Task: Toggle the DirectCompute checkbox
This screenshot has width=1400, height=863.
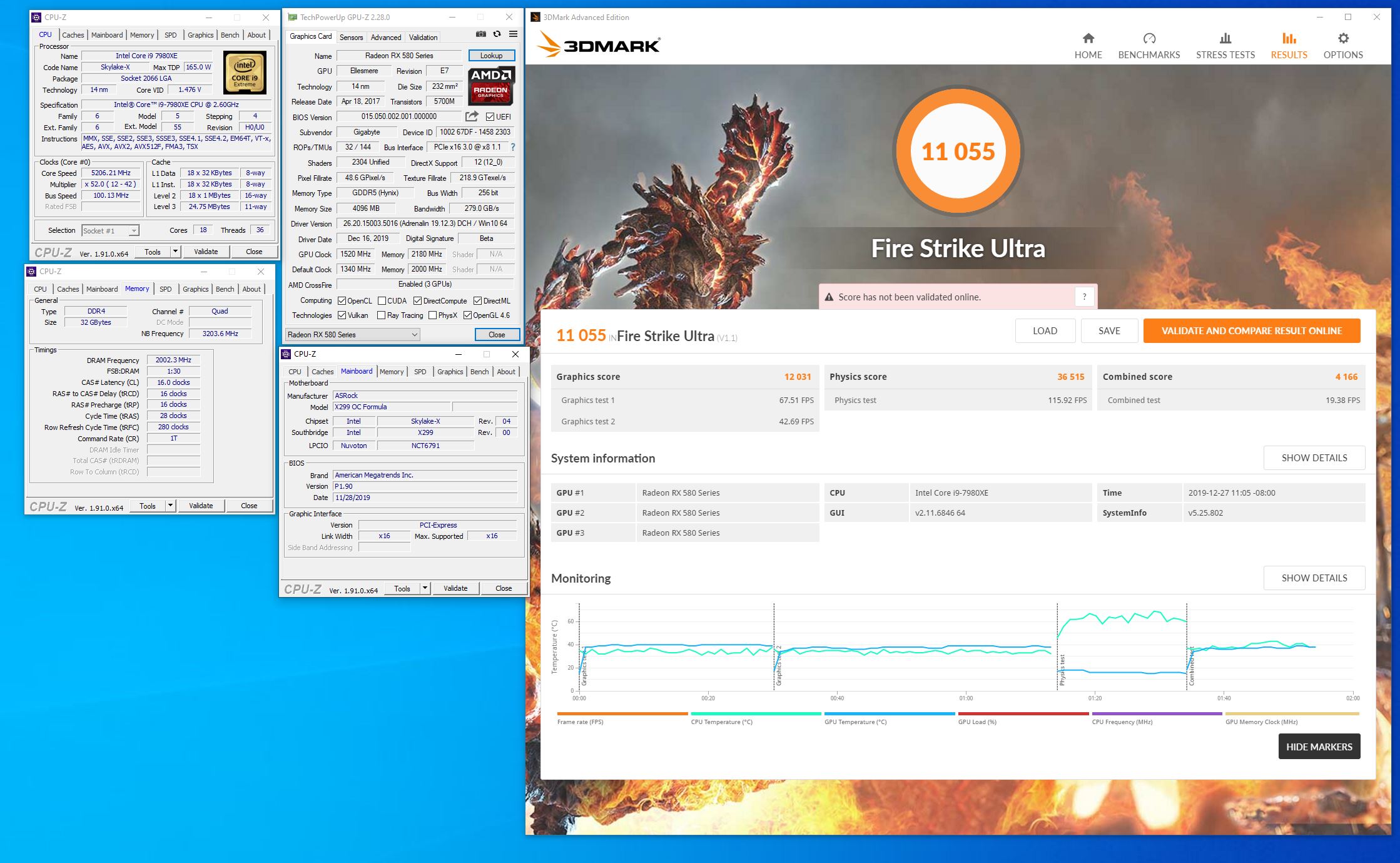Action: point(417,301)
